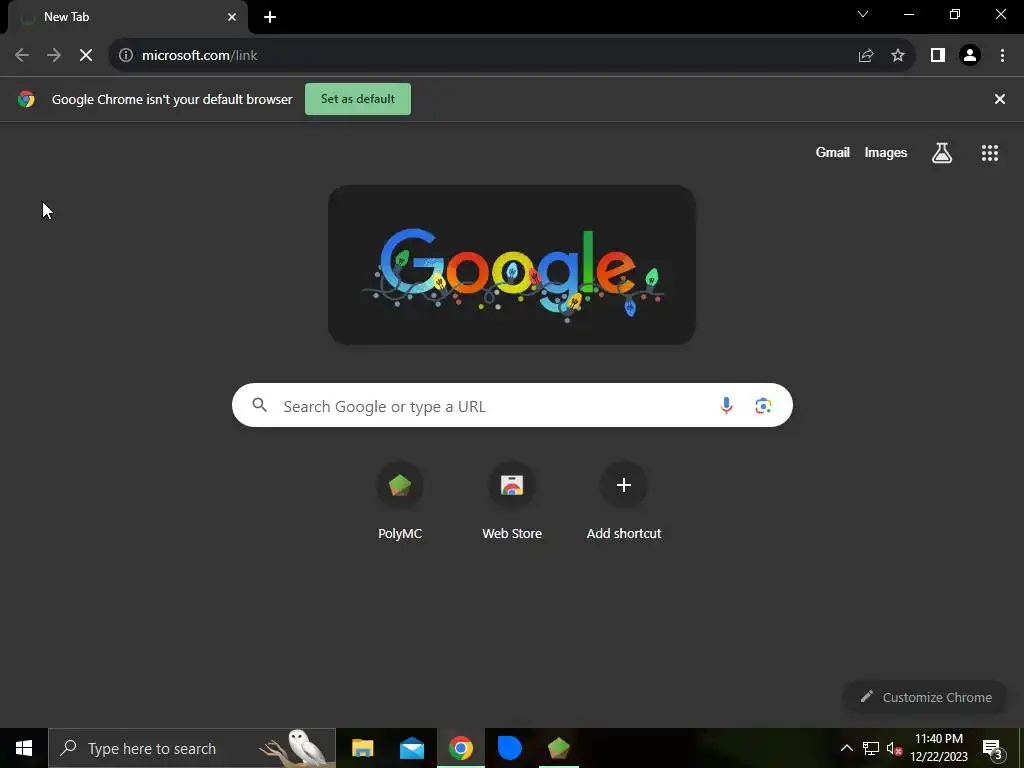Click the forward navigation arrow

coord(54,56)
